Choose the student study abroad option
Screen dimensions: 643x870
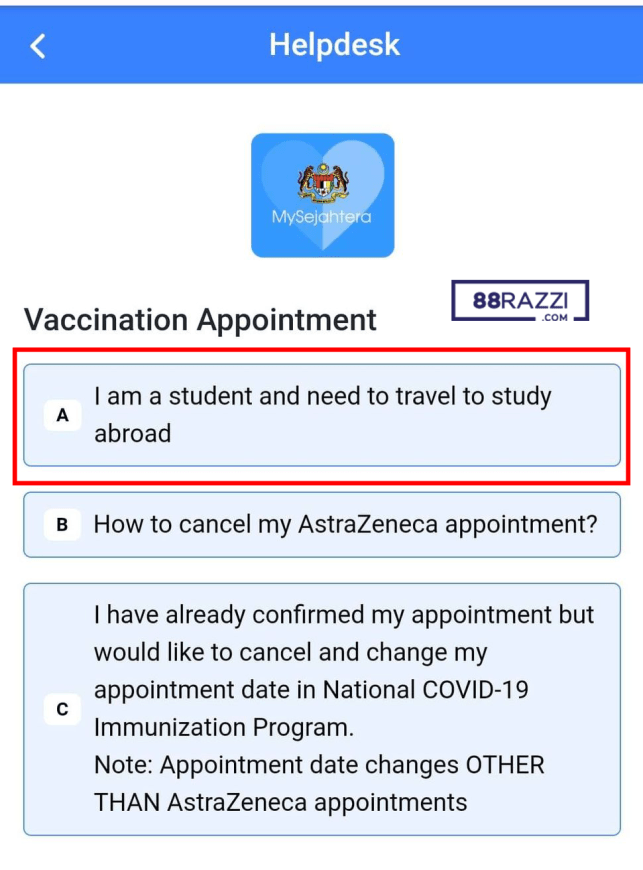pos(322,415)
